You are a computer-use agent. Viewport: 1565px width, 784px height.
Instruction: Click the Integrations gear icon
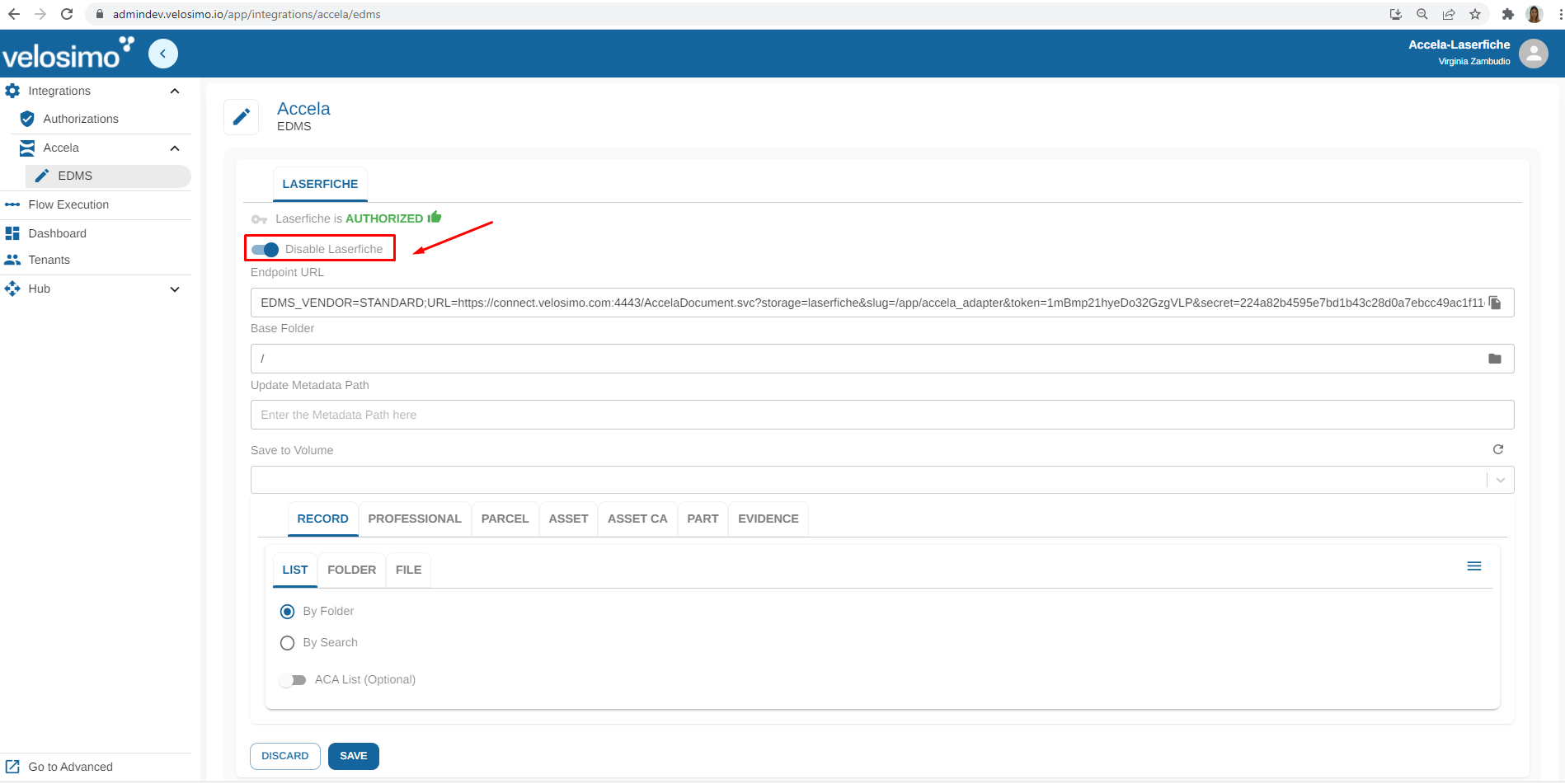(12, 91)
